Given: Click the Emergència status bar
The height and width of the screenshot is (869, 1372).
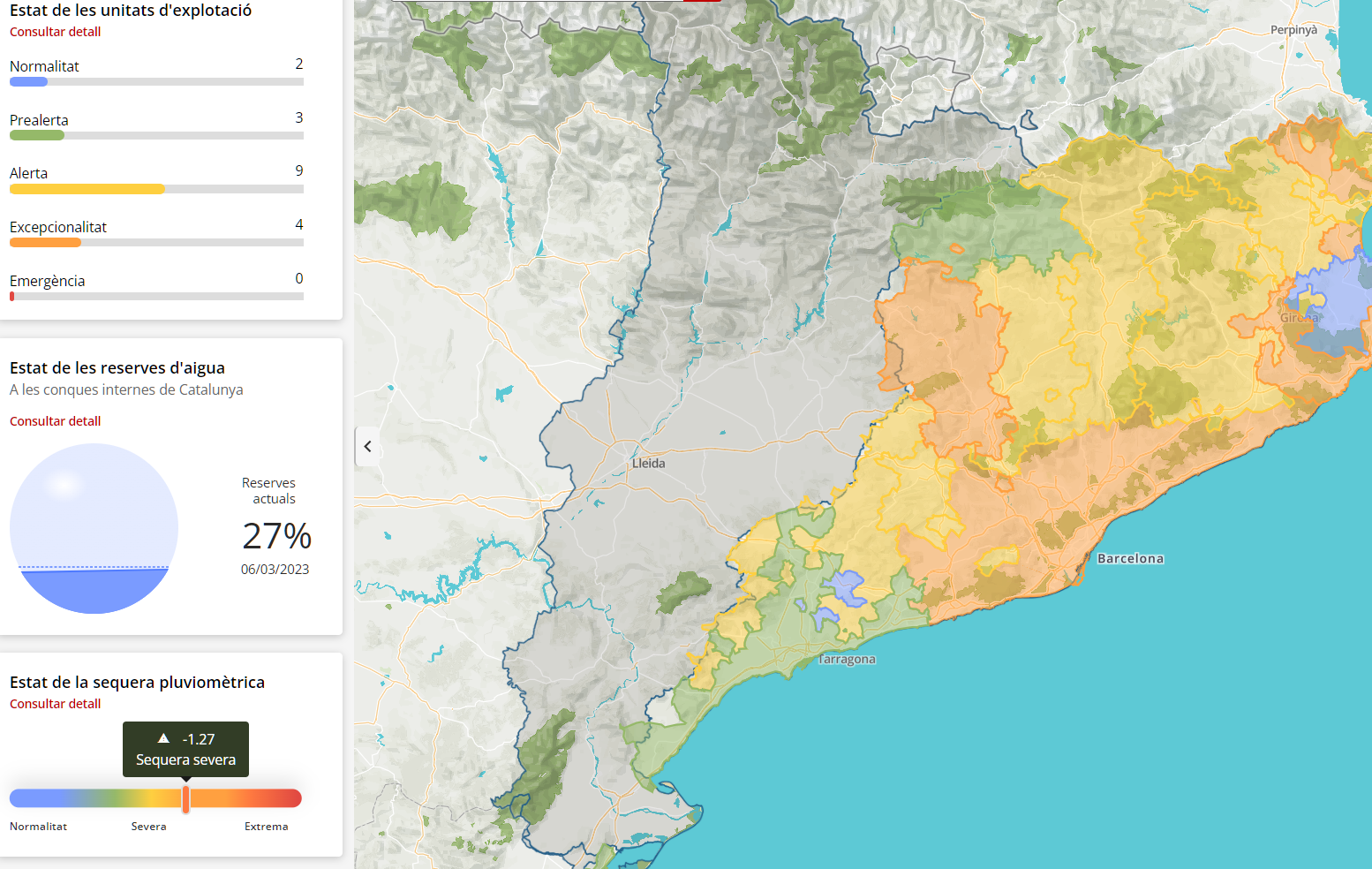Looking at the screenshot, I should click(x=156, y=296).
